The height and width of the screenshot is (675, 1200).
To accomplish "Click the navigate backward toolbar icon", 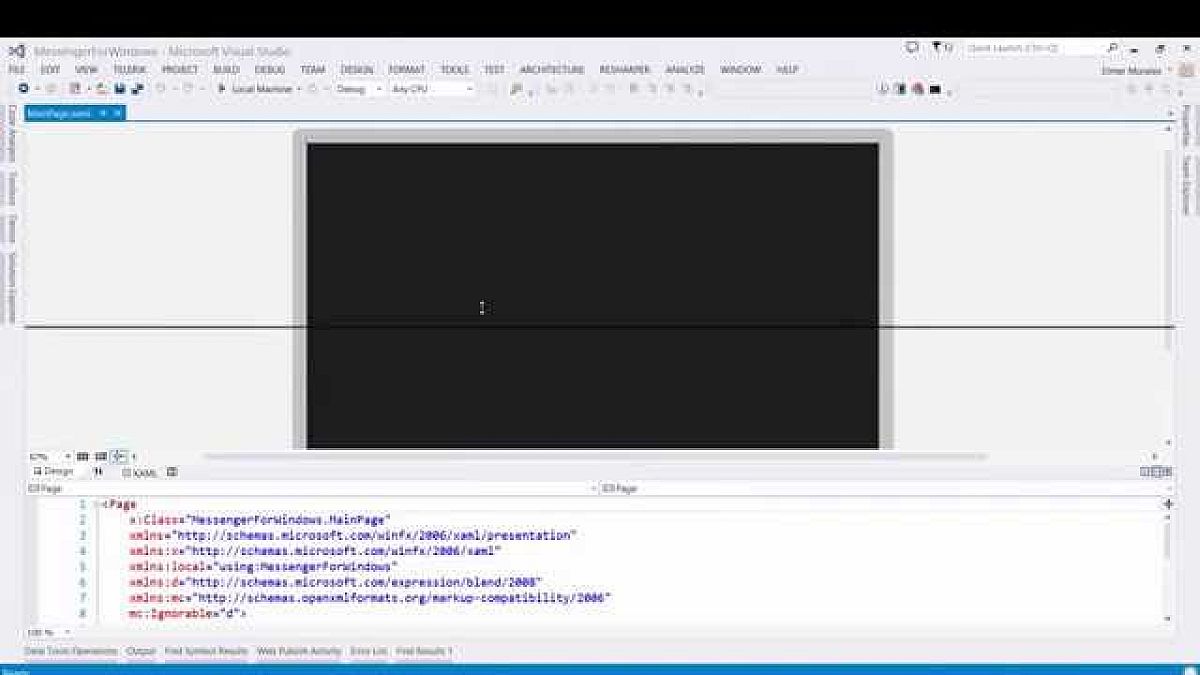I will tap(24, 89).
